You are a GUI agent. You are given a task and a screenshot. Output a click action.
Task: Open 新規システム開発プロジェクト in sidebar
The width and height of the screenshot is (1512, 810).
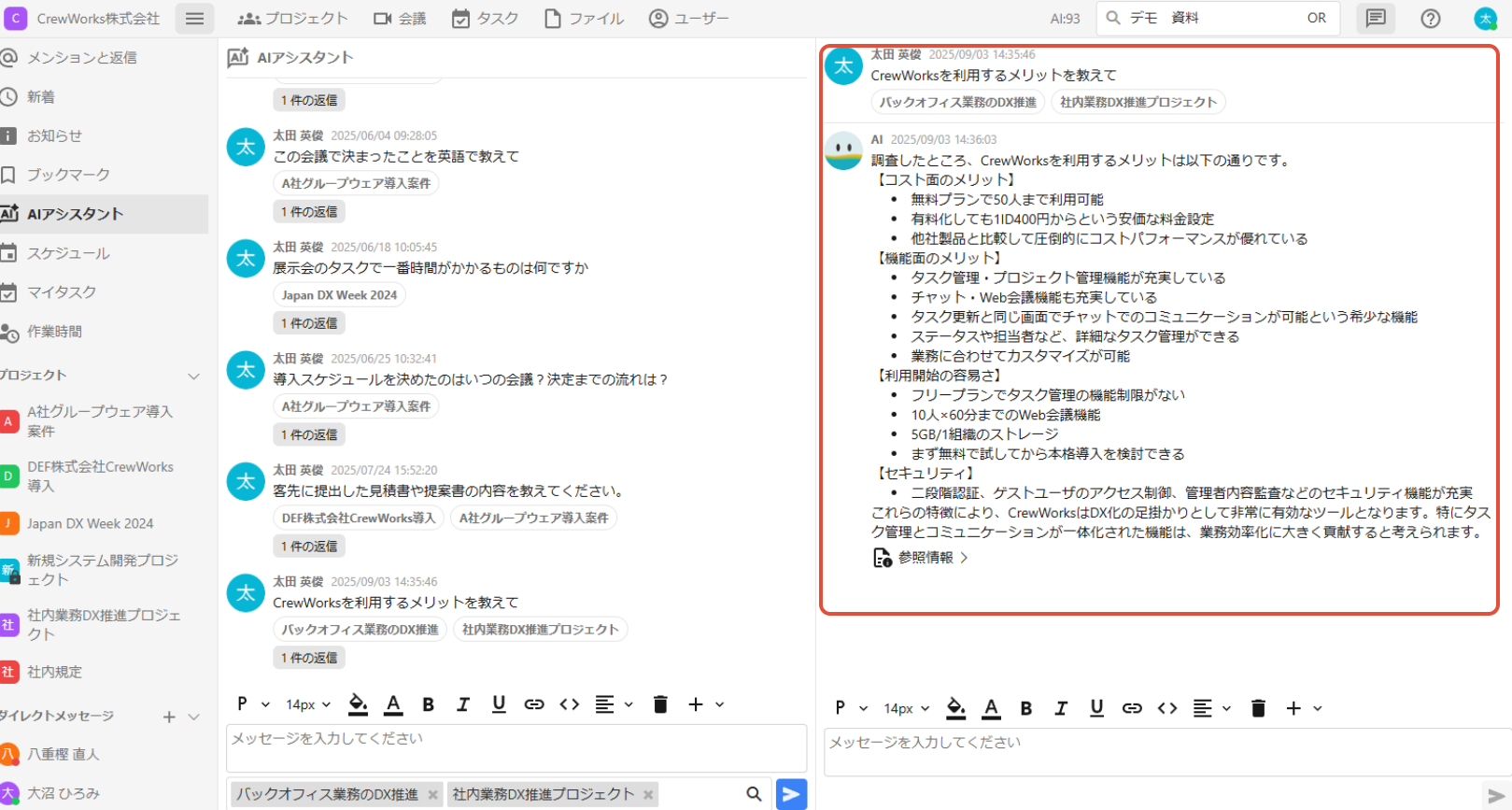tap(104, 570)
